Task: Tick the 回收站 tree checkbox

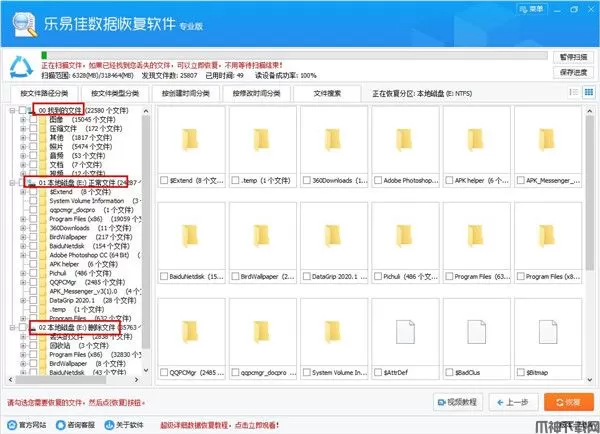Action: coord(33,346)
